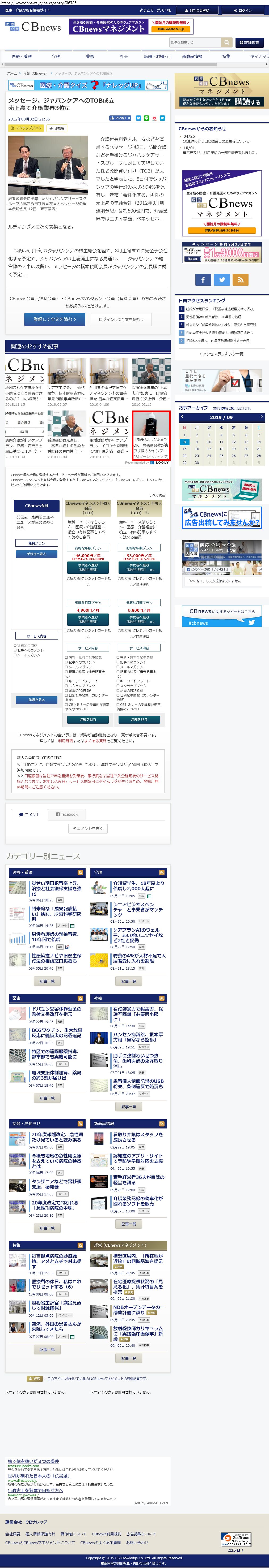This screenshot has height=1568, width=269.
Task: Go to previous month in calendar
Action: tap(181, 417)
